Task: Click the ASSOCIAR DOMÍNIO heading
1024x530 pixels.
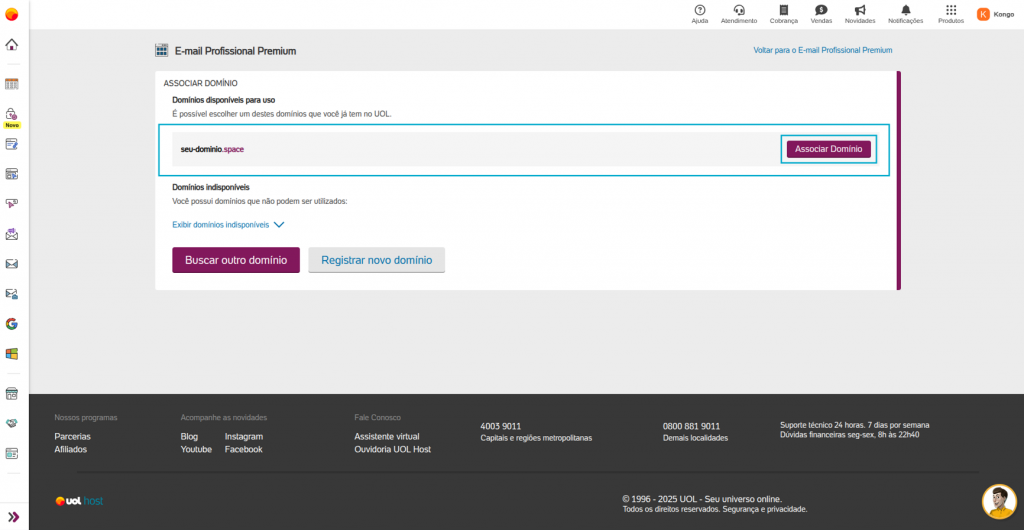Action: (200, 84)
